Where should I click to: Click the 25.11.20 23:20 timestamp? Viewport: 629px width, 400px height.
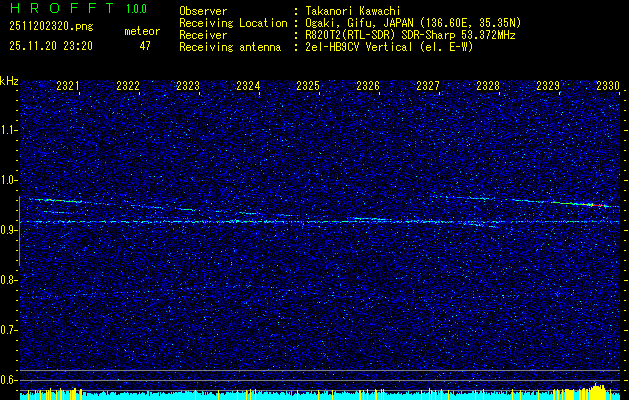[50, 46]
